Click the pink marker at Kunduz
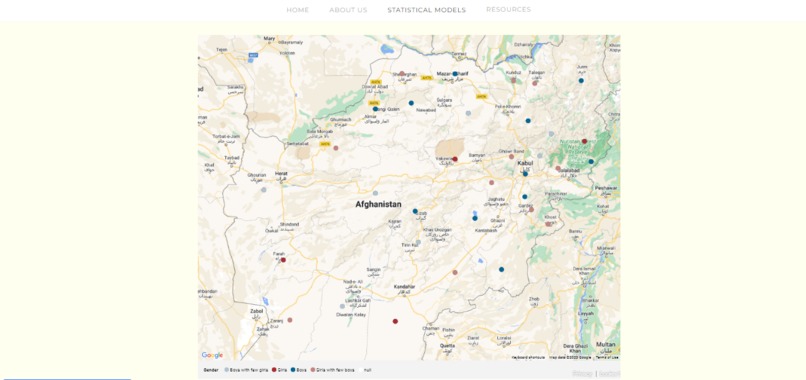Screen dimensions: 806x380 click(513, 80)
